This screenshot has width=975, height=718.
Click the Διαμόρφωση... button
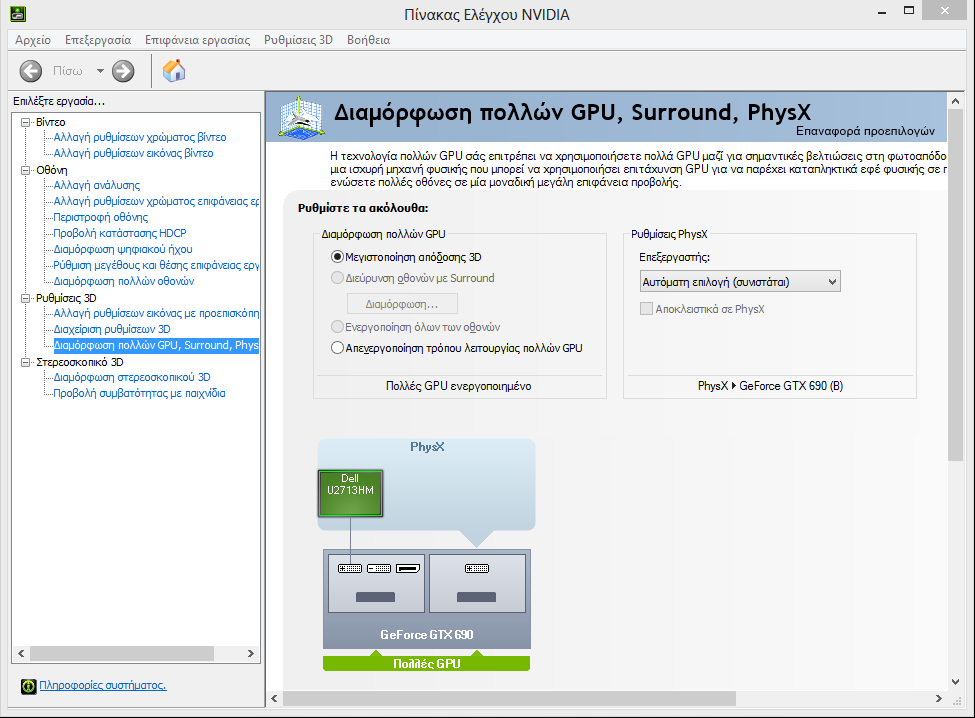pos(402,304)
